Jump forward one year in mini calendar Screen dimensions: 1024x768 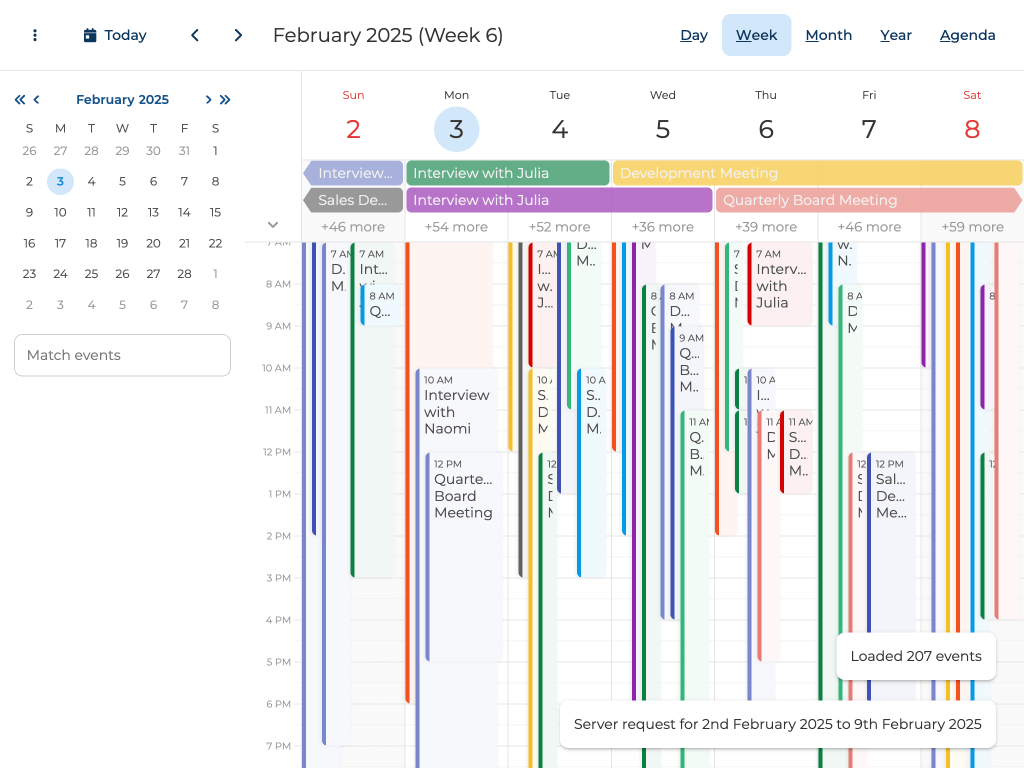point(225,99)
